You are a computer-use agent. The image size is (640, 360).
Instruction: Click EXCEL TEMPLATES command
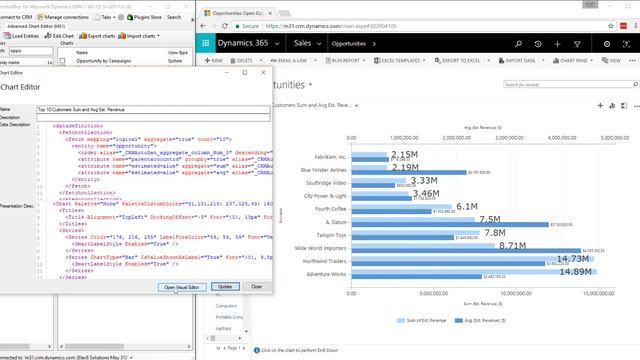click(397, 60)
